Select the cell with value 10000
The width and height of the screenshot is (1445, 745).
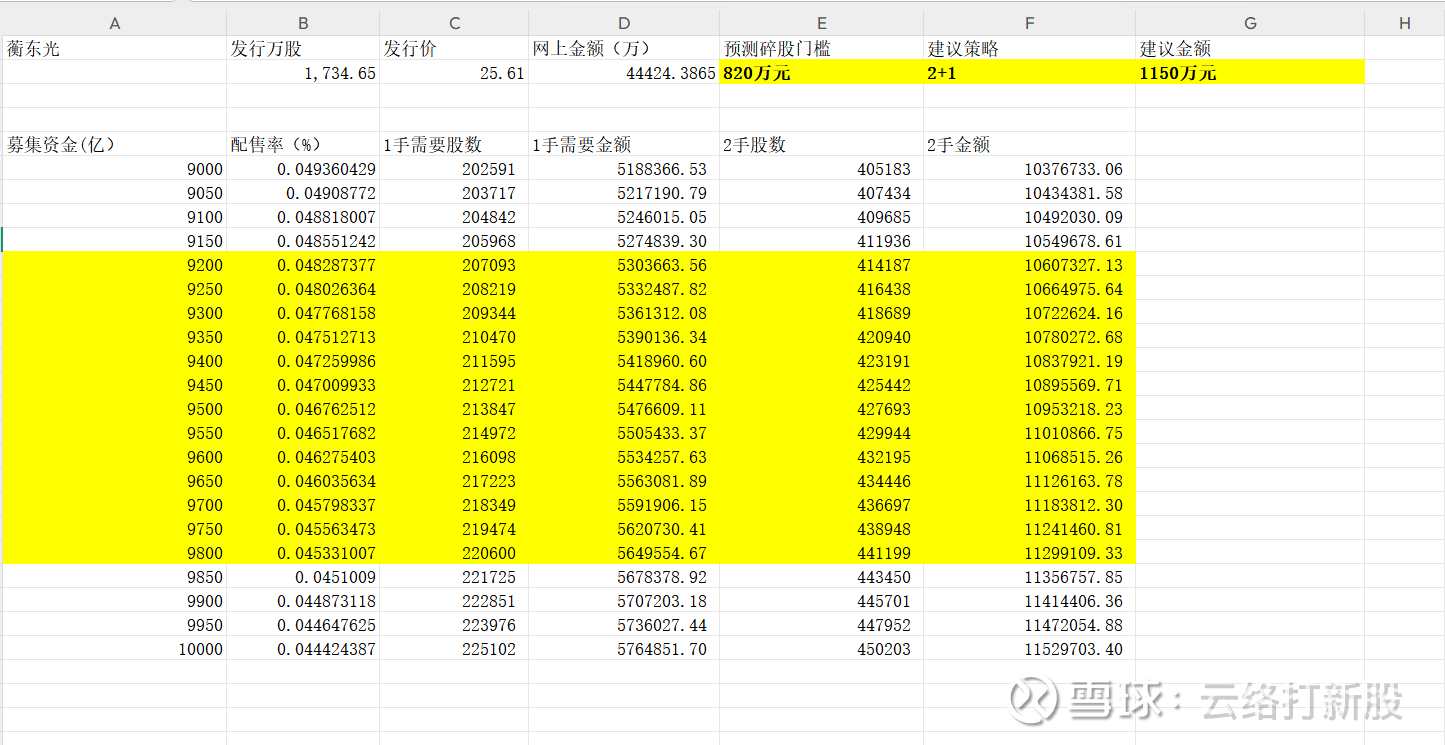[114, 649]
